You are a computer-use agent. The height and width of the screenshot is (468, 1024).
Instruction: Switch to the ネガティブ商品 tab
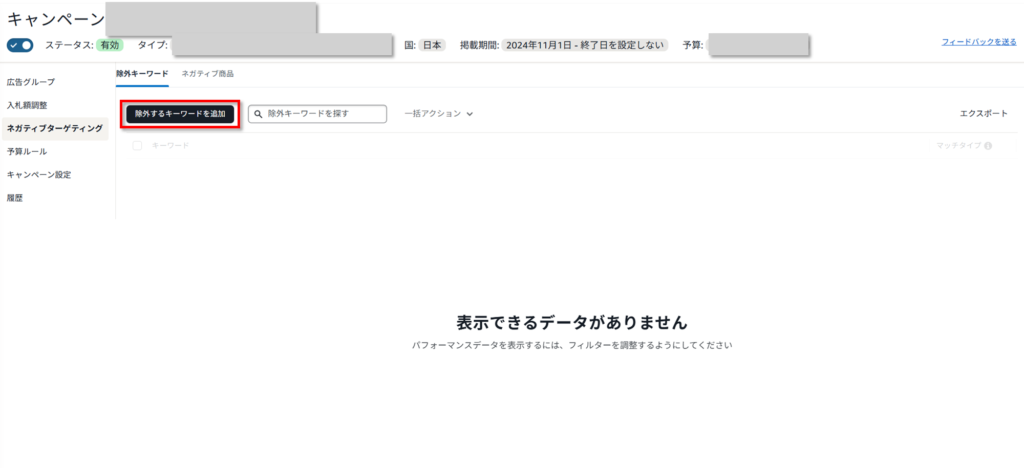pos(208,74)
